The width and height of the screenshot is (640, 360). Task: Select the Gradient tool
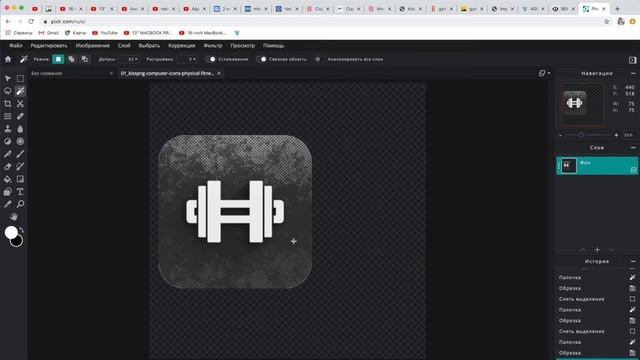(x=20, y=179)
